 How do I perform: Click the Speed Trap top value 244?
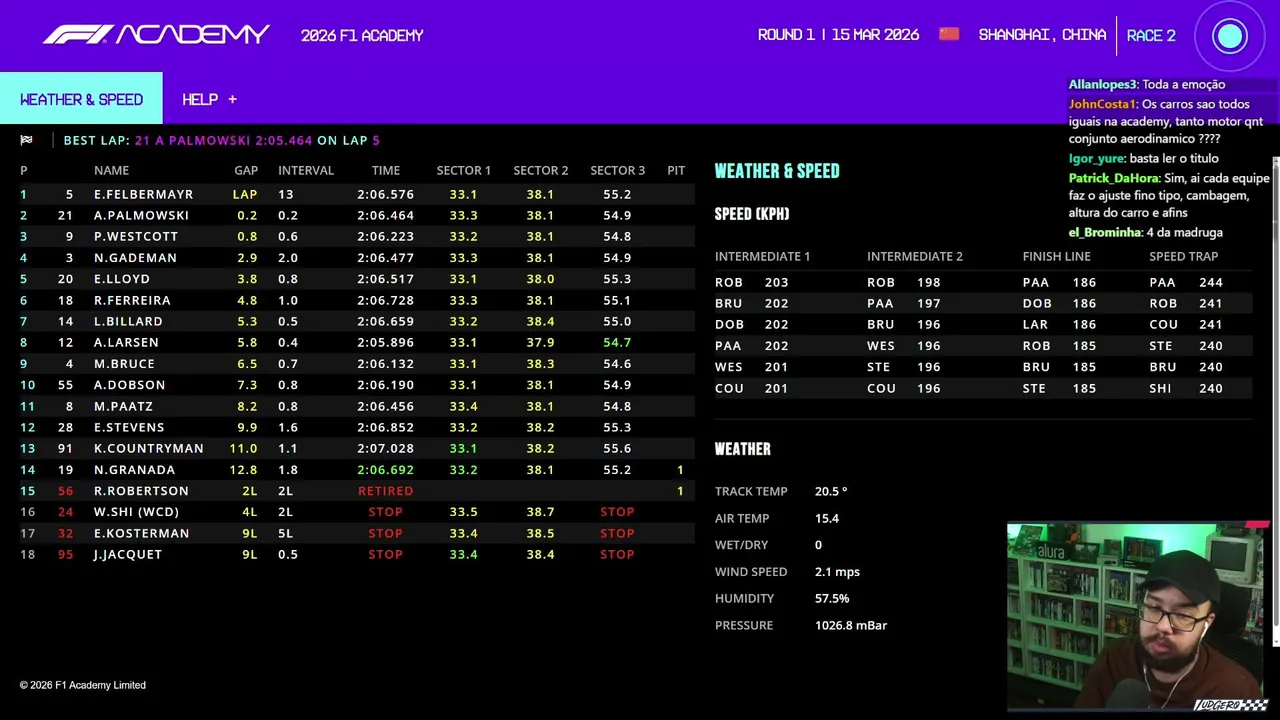click(x=1210, y=282)
